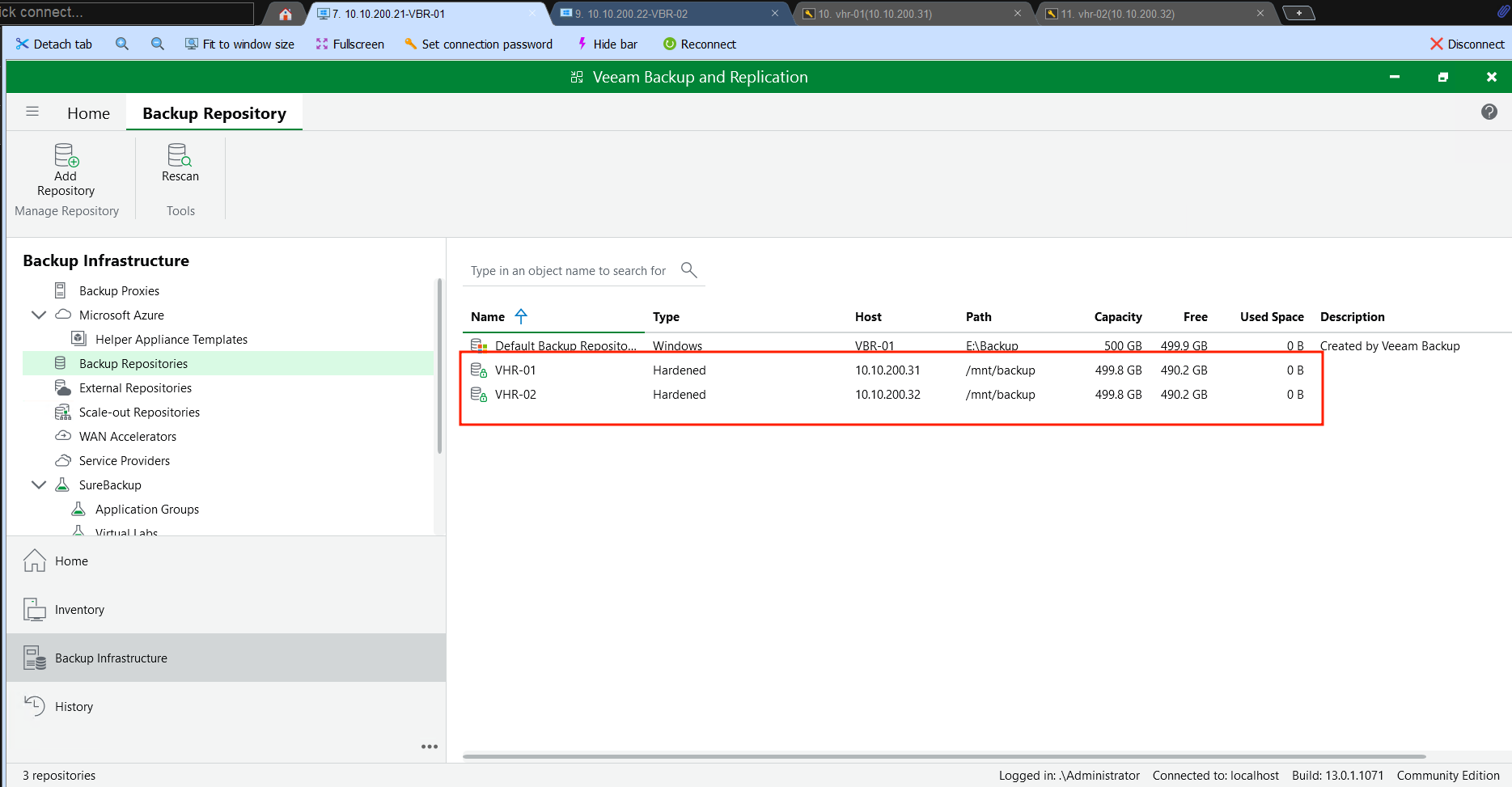This screenshot has height=787, width=1512.
Task: Enter Fullscreen mode
Action: pos(349,44)
